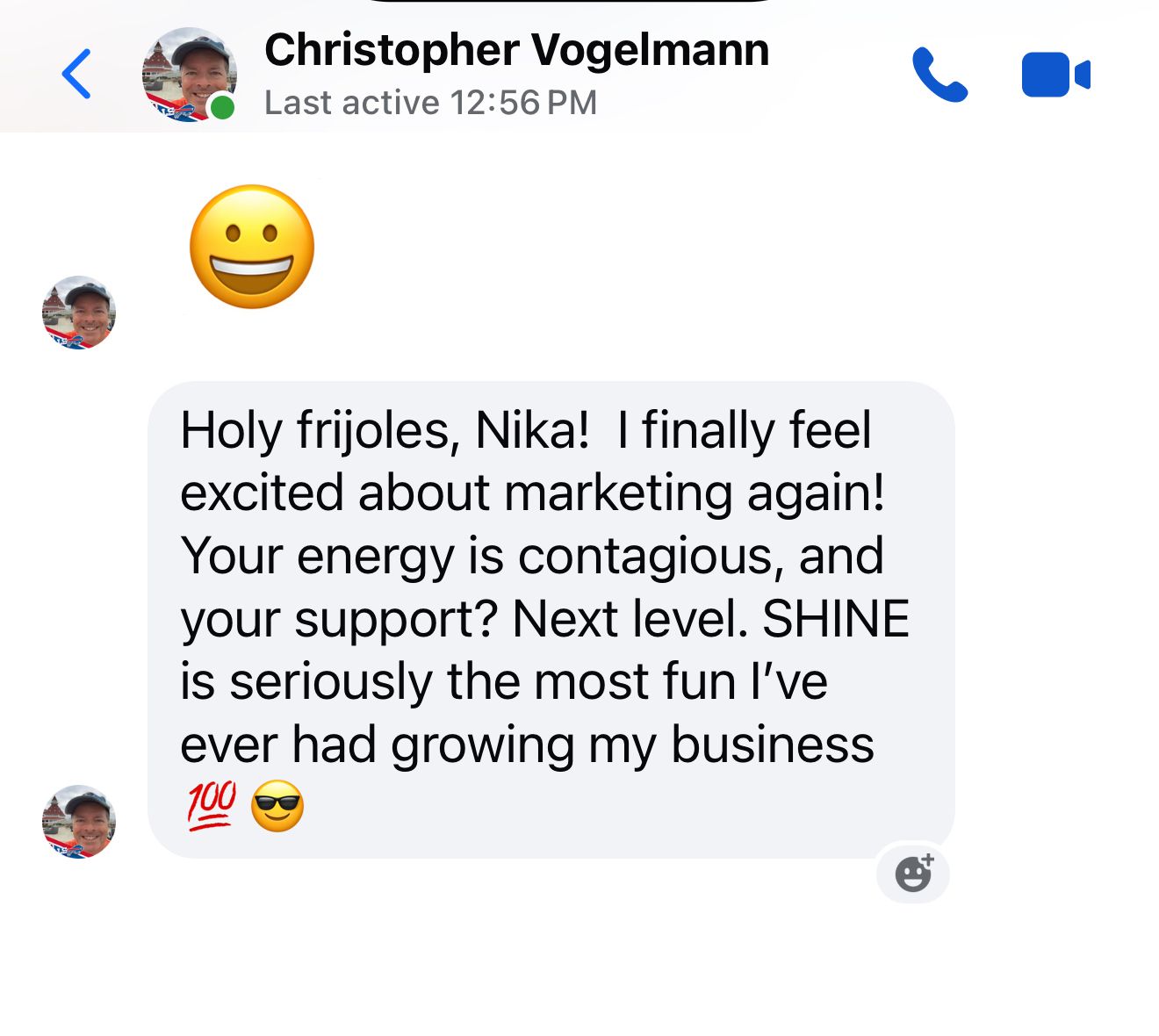Screen dimensions: 1159x1036
Task: Tap the green active status dot
Action: point(223,108)
